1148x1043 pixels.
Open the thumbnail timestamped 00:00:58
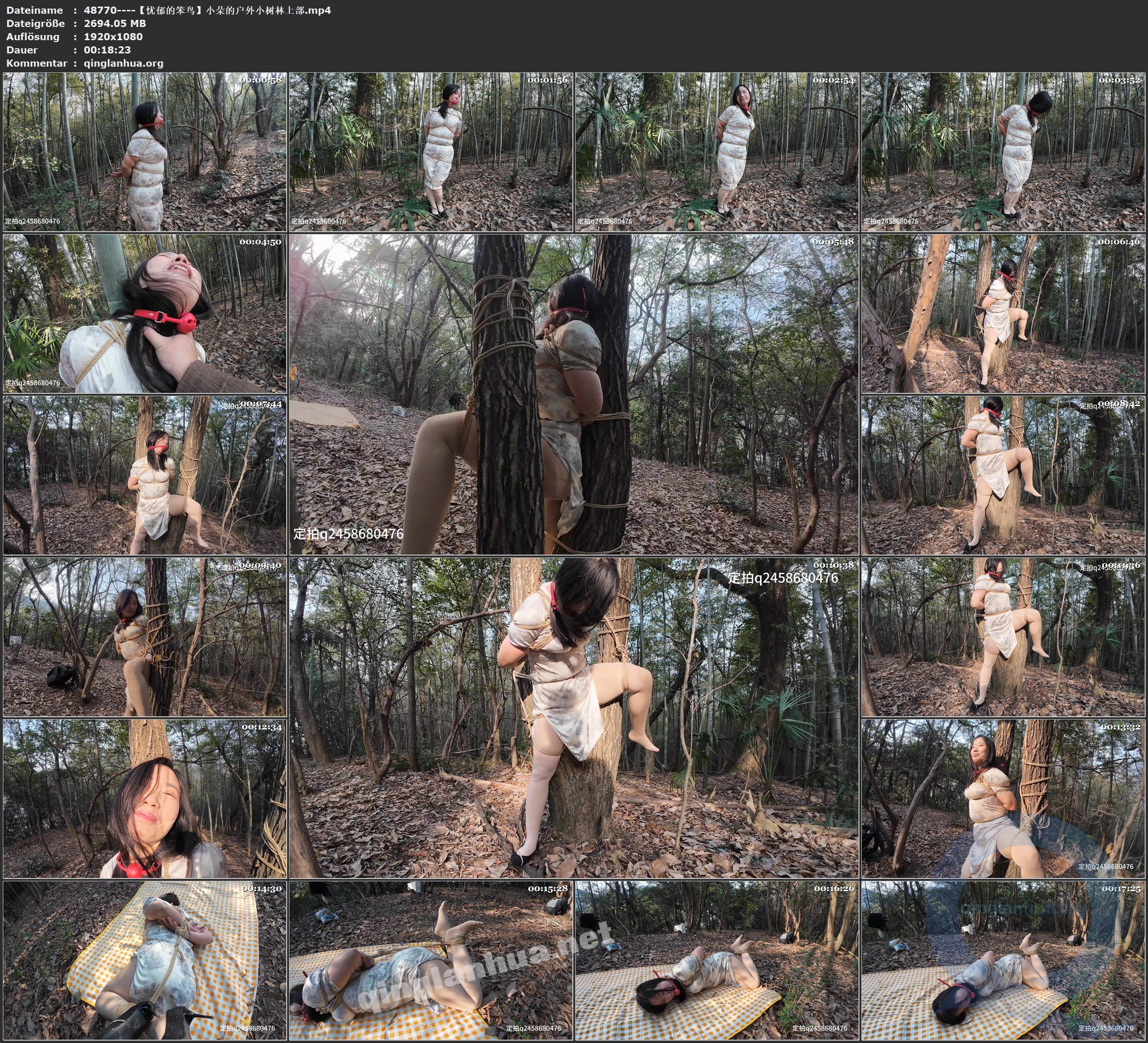coord(145,151)
